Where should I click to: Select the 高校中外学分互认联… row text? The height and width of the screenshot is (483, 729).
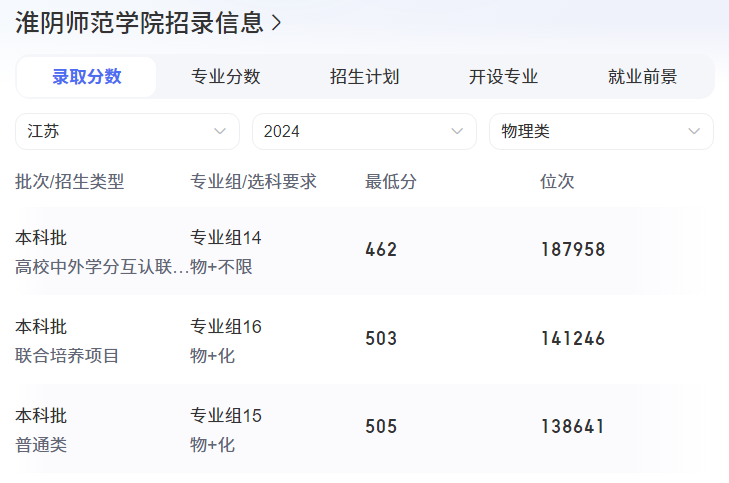[x=102, y=267]
